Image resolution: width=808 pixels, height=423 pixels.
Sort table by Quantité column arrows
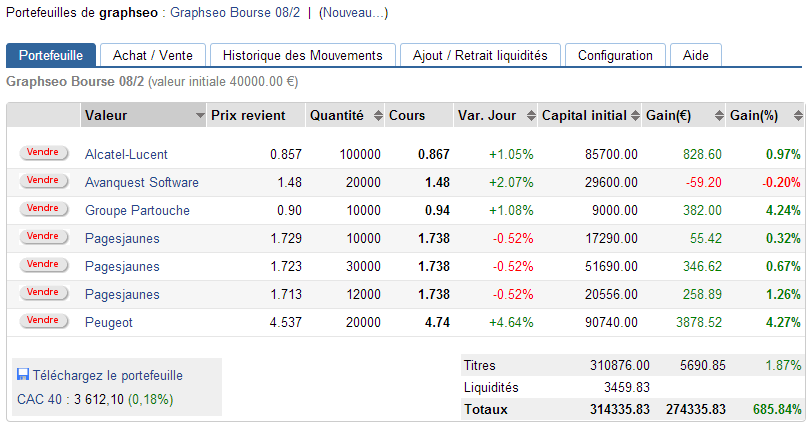point(377,116)
